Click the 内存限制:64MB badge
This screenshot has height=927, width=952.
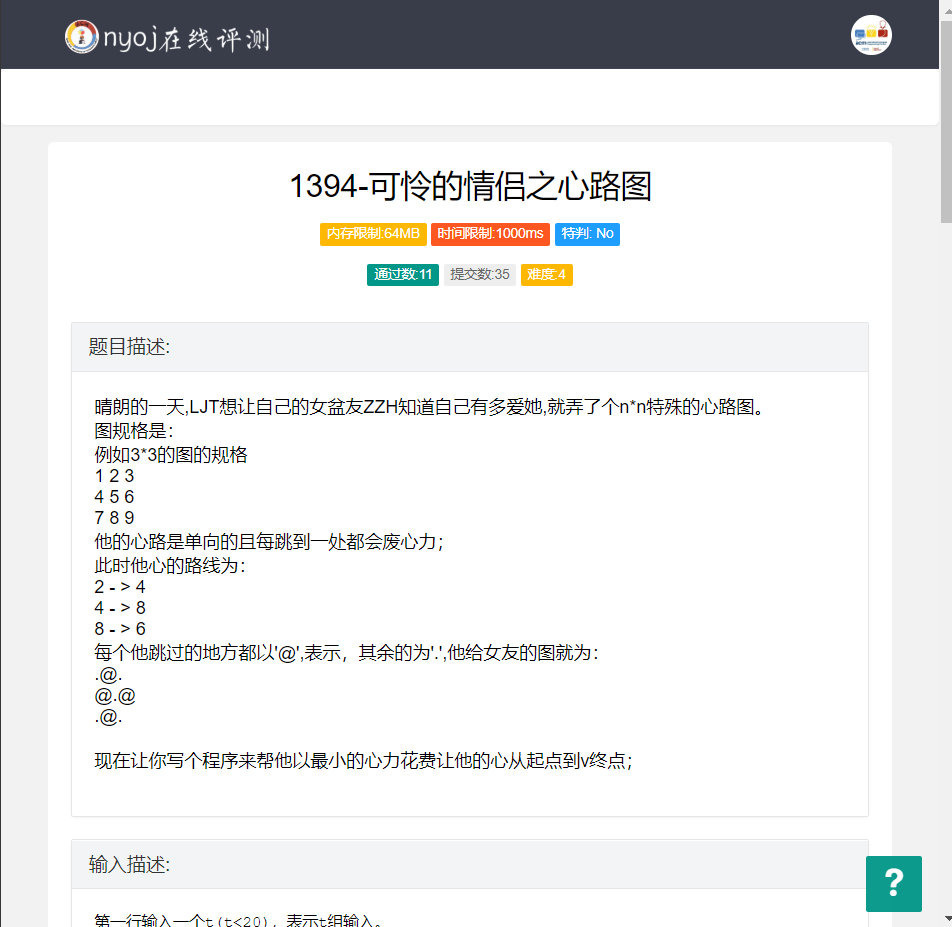(373, 234)
